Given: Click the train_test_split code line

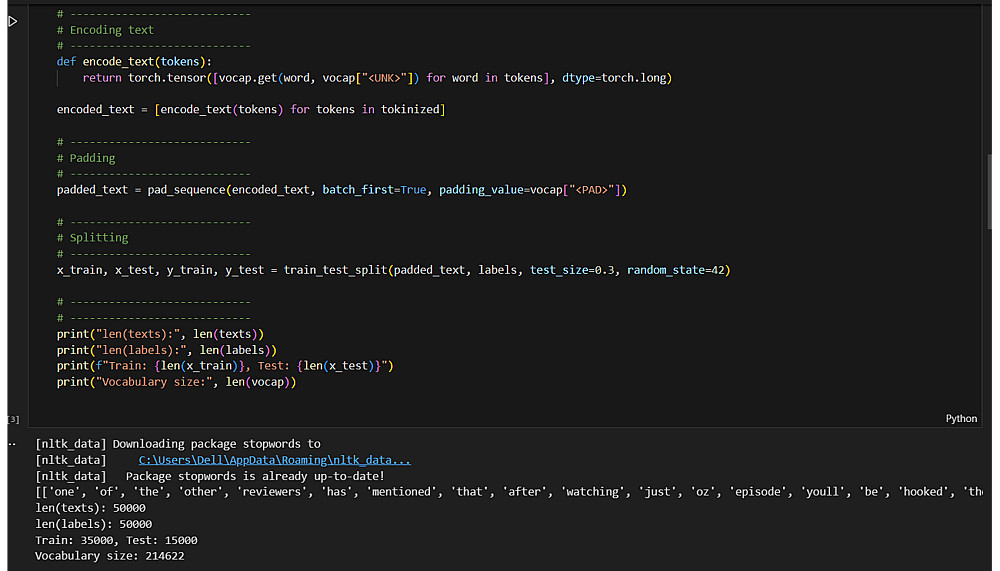Looking at the screenshot, I should (x=393, y=270).
